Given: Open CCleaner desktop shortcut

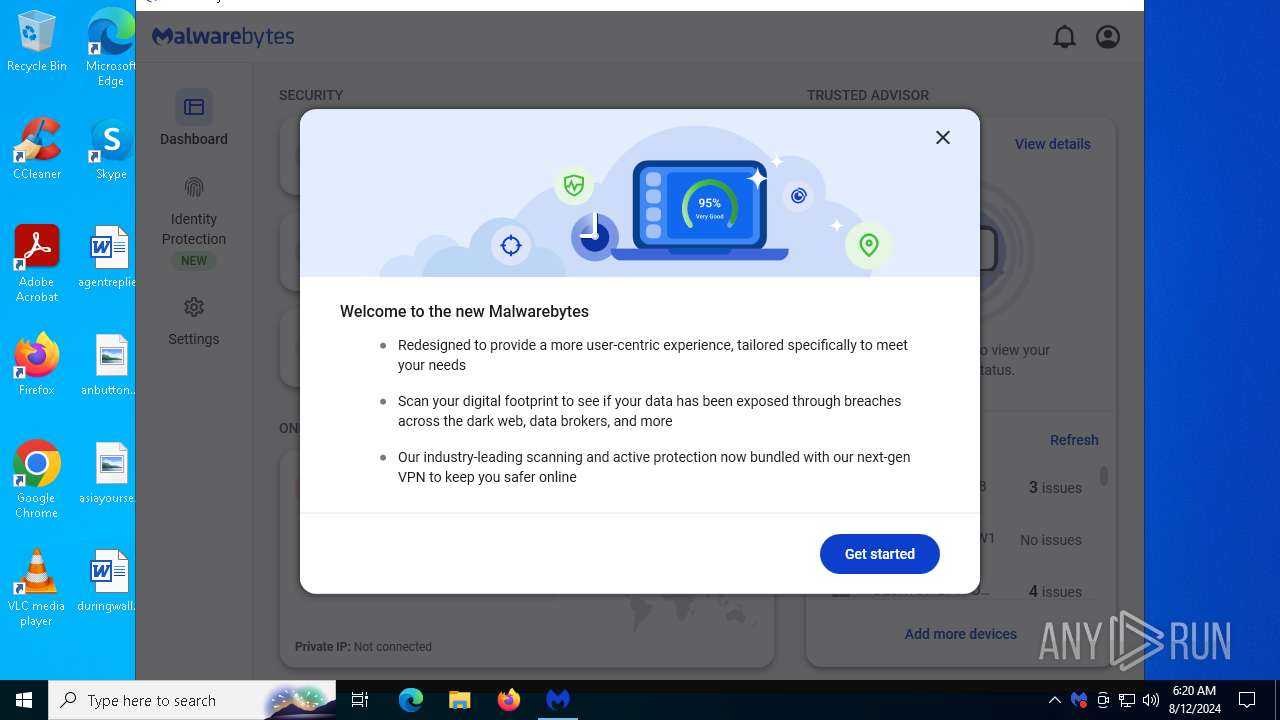Looking at the screenshot, I should (x=37, y=149).
